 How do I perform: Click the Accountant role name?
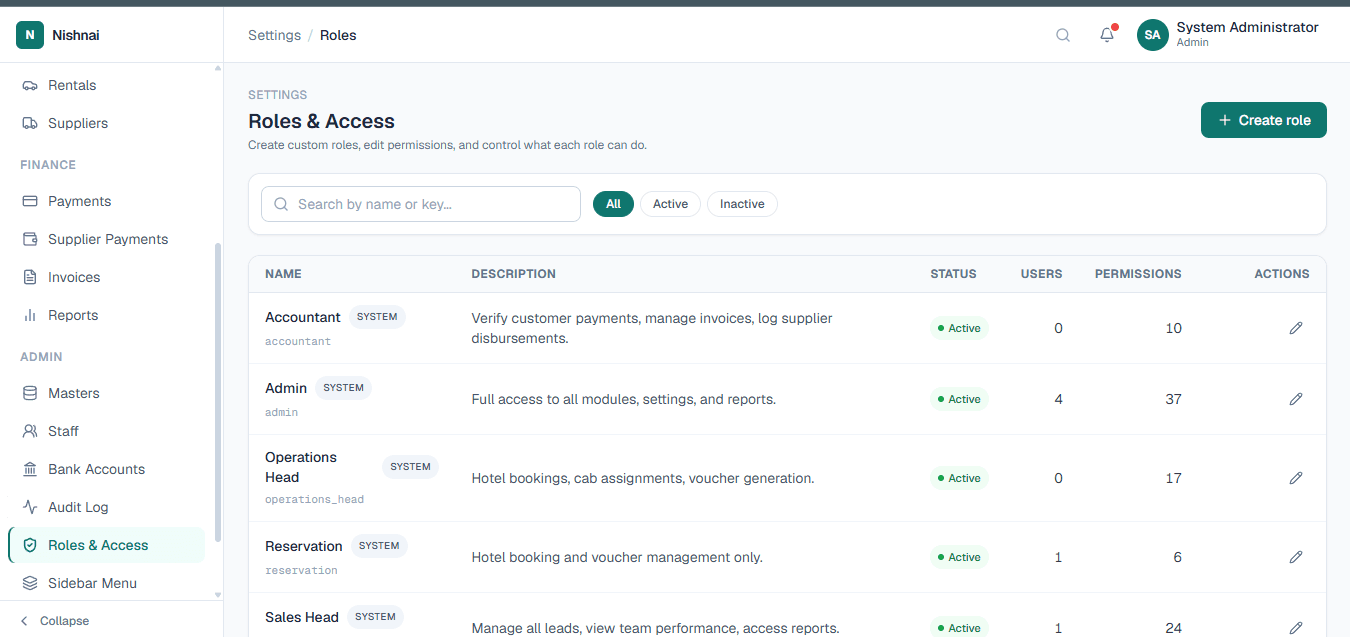pyautogui.click(x=303, y=317)
